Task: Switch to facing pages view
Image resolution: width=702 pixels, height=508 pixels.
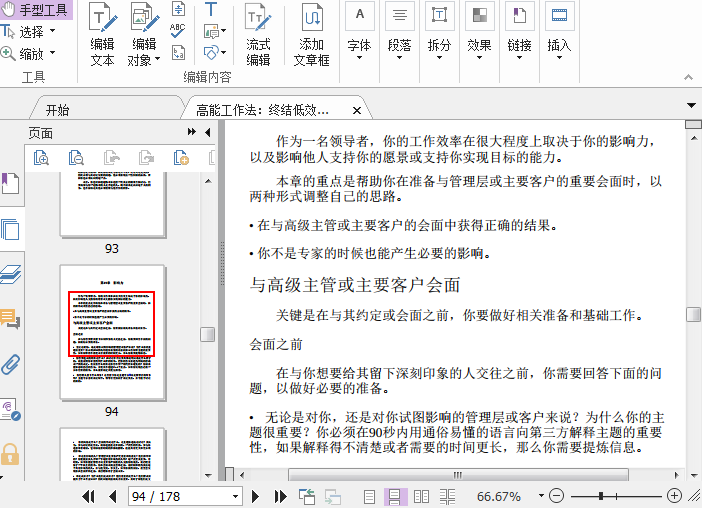Action: [421, 497]
